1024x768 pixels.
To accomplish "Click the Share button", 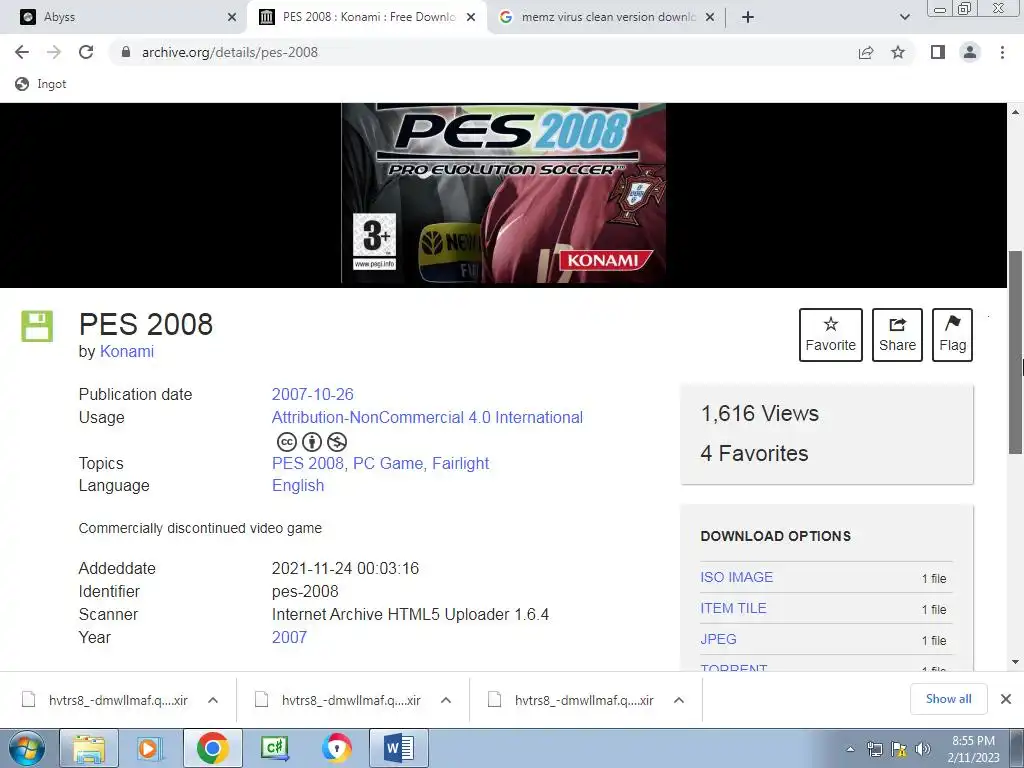I will click(897, 334).
